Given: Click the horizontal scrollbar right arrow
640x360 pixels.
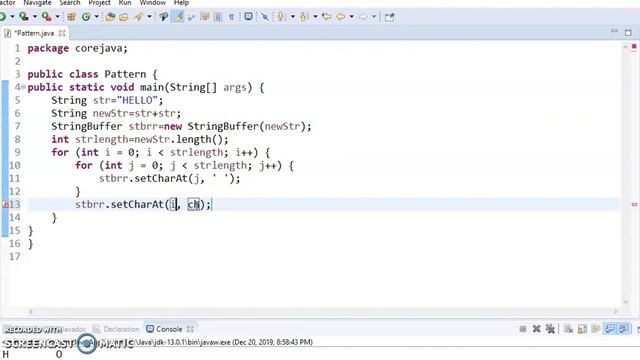Looking at the screenshot, I should tap(616, 311).
